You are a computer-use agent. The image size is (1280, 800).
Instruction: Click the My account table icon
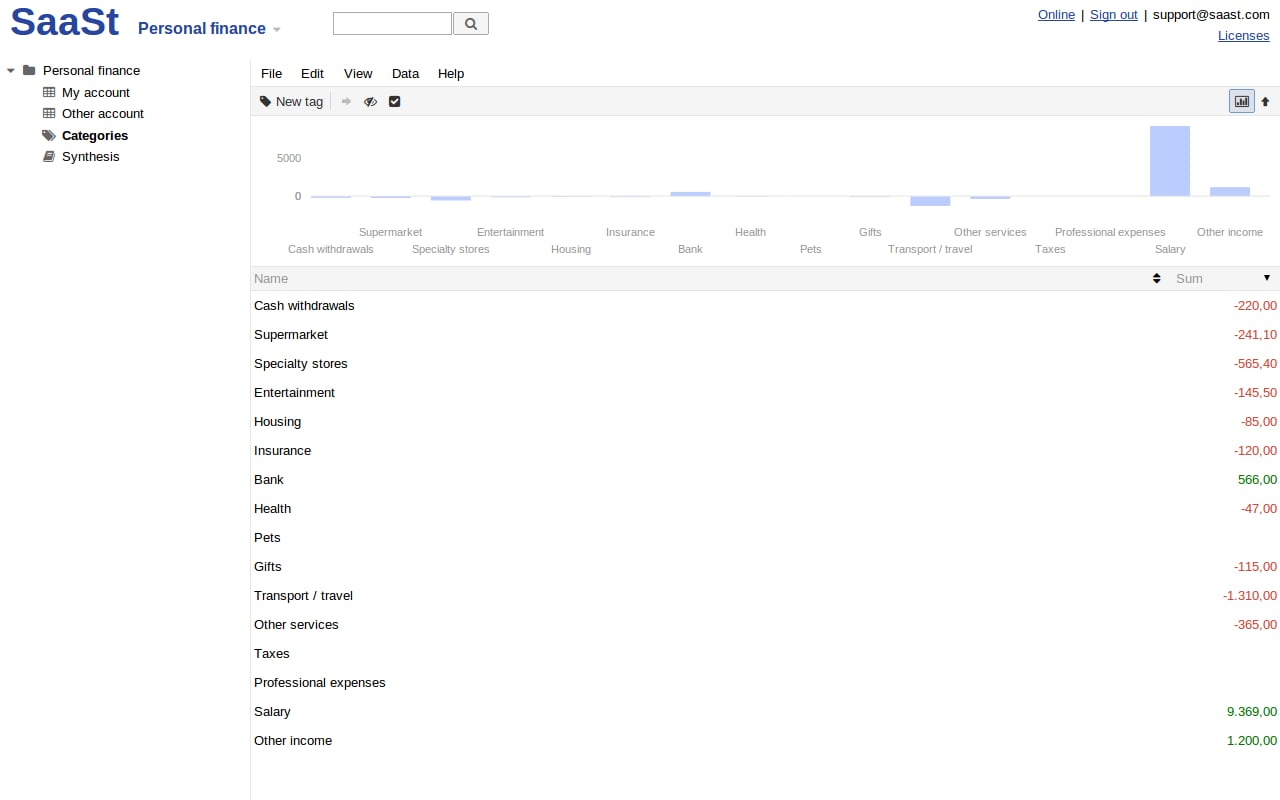tap(49, 92)
